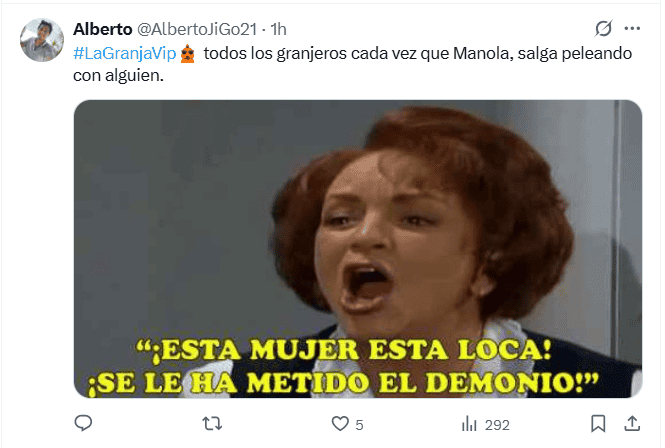
Task: Open the meme GIF of the shouting woman
Action: (x=358, y=249)
